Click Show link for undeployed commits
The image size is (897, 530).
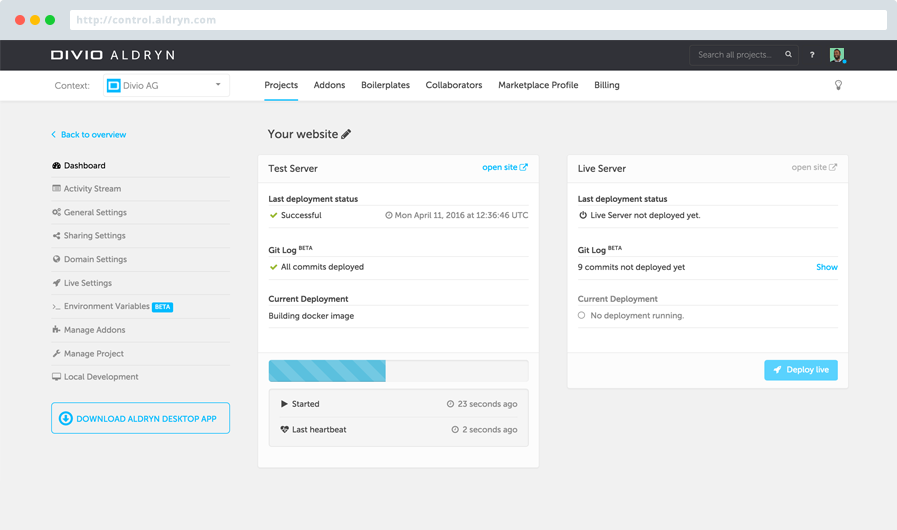point(827,267)
